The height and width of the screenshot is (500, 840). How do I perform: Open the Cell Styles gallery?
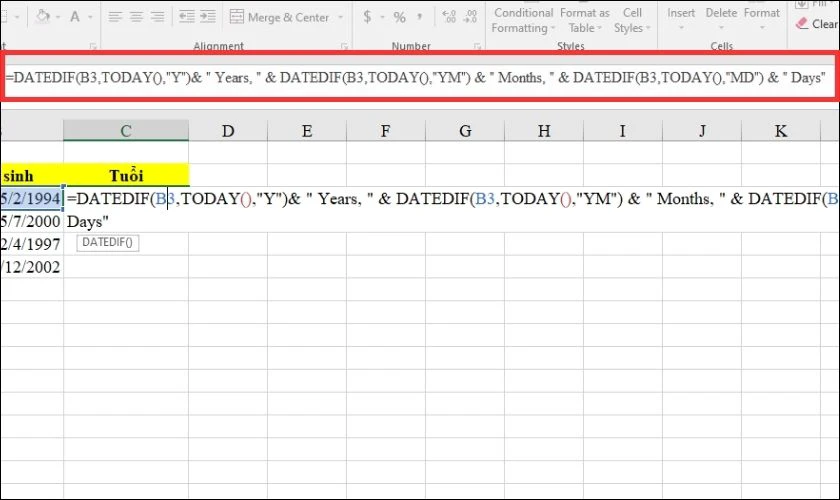(632, 20)
